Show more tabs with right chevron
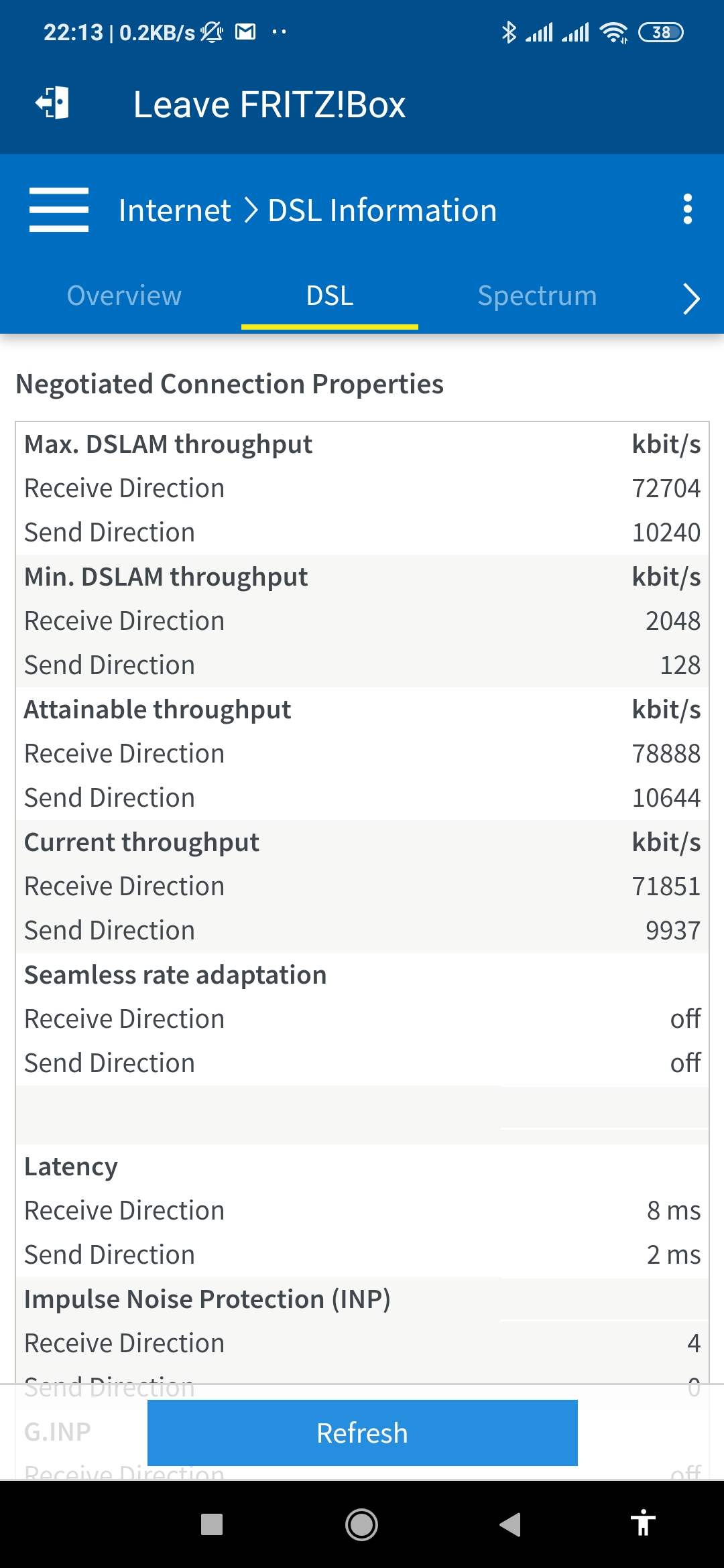The width and height of the screenshot is (724, 1568). click(691, 298)
